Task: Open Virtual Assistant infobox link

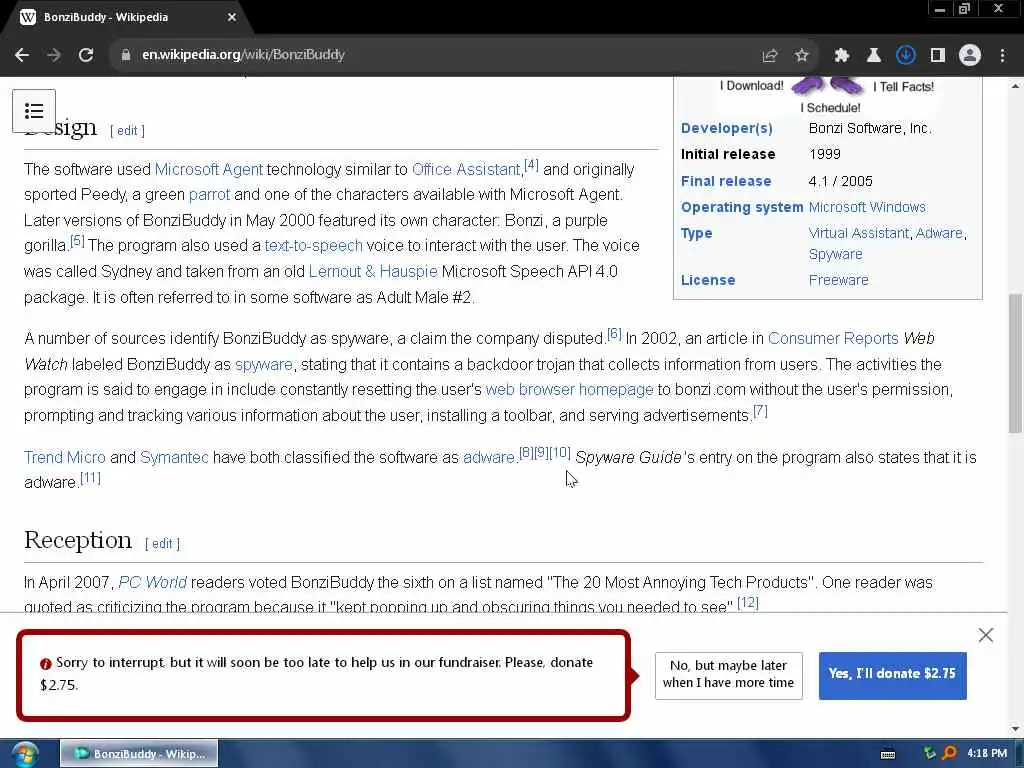Action: (859, 233)
